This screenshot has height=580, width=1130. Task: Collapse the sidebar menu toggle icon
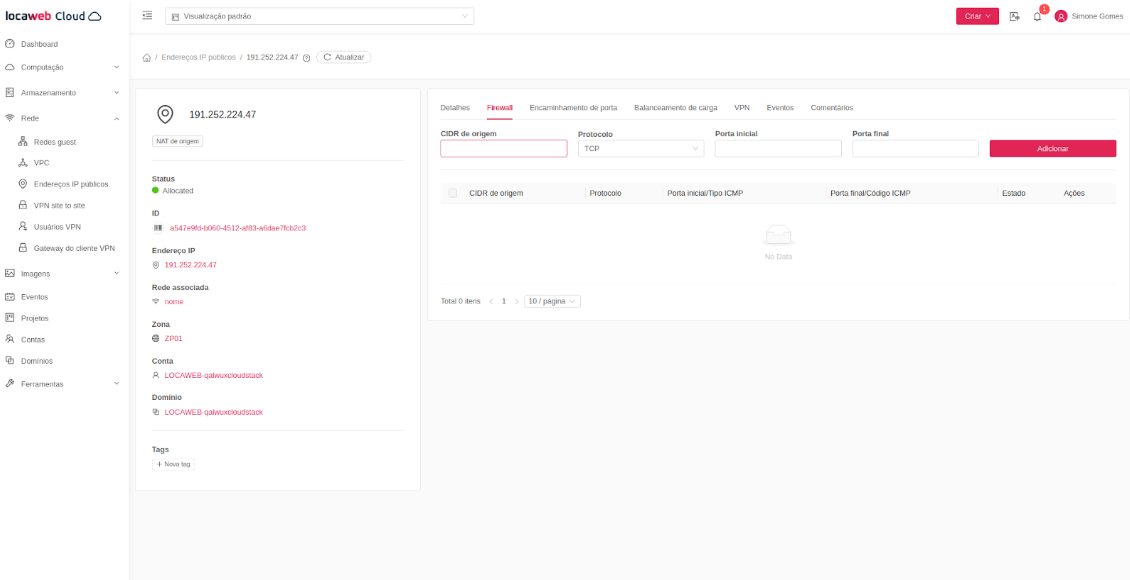click(147, 15)
